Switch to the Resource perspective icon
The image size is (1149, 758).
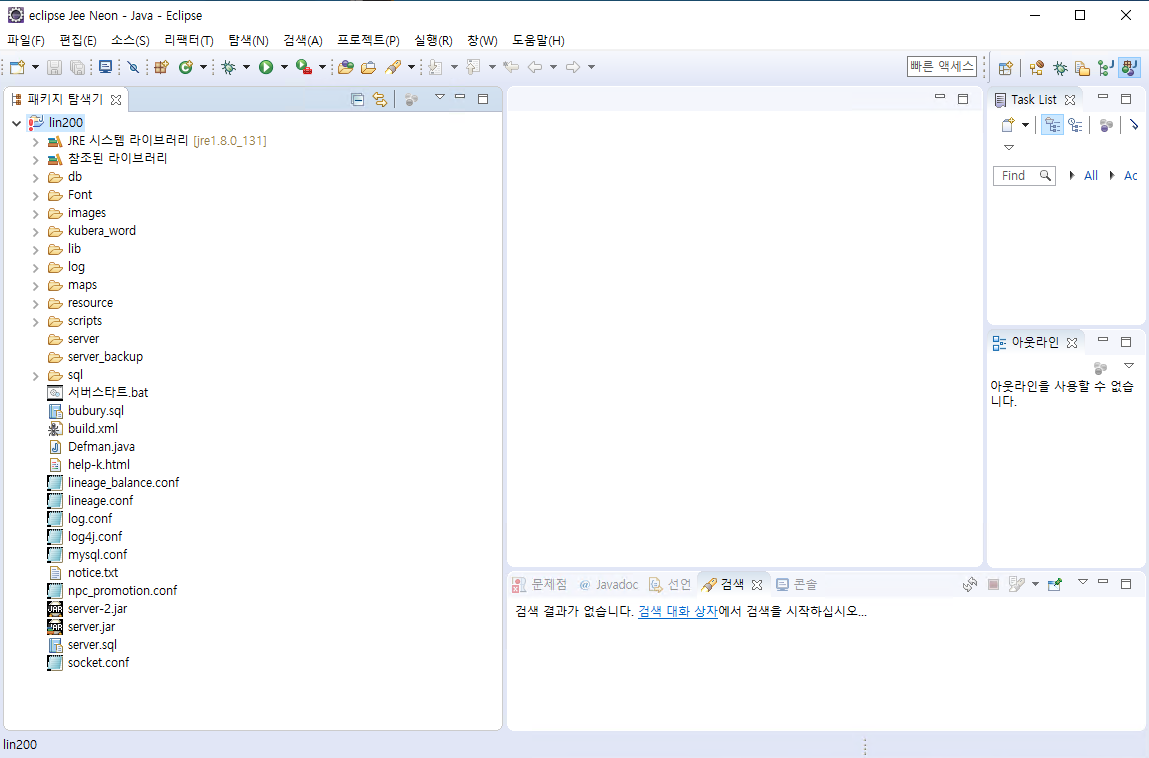point(1082,68)
